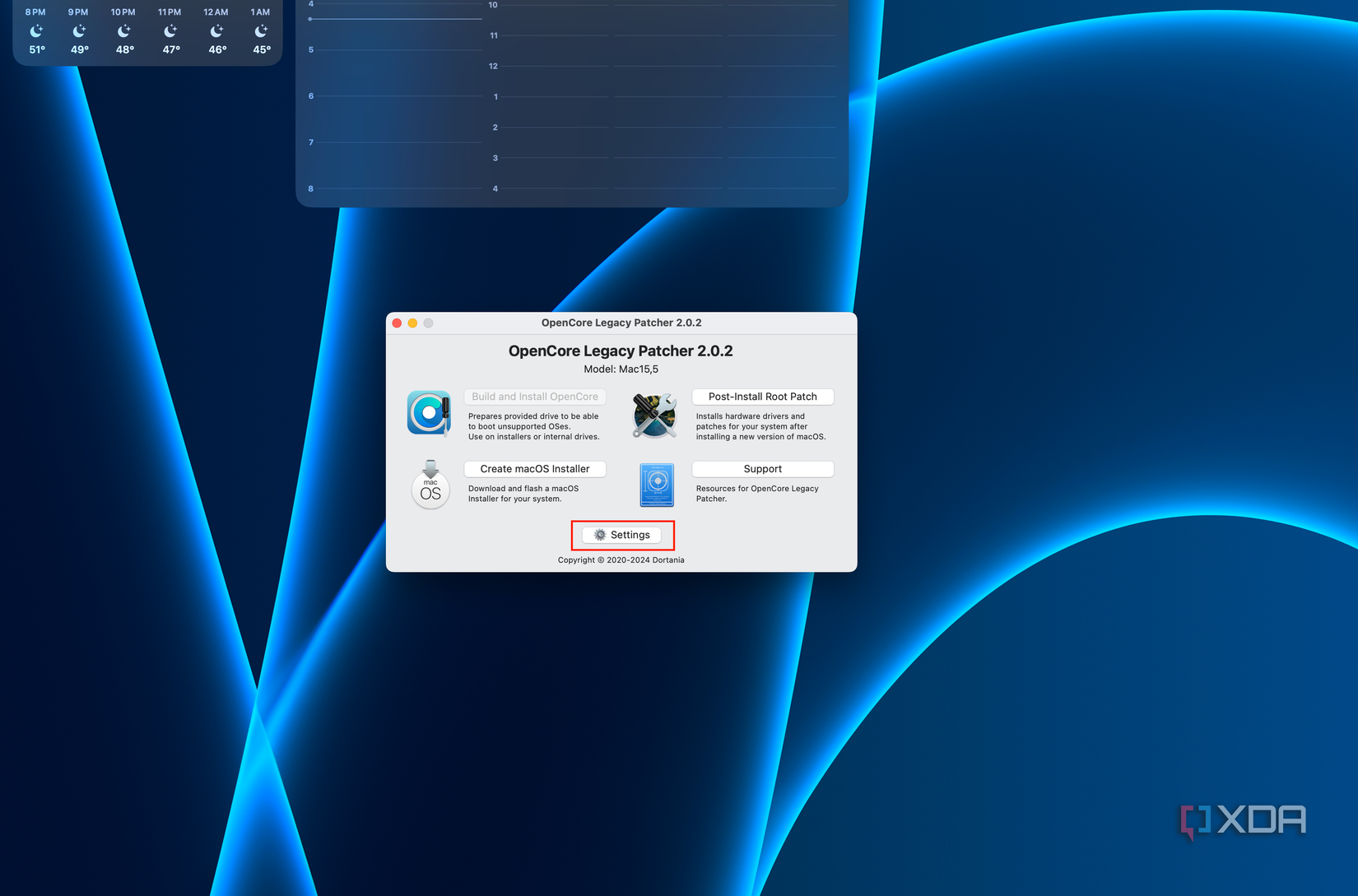Click the 8 PM moon weather icon
The width and height of the screenshot is (1358, 896).
(36, 31)
